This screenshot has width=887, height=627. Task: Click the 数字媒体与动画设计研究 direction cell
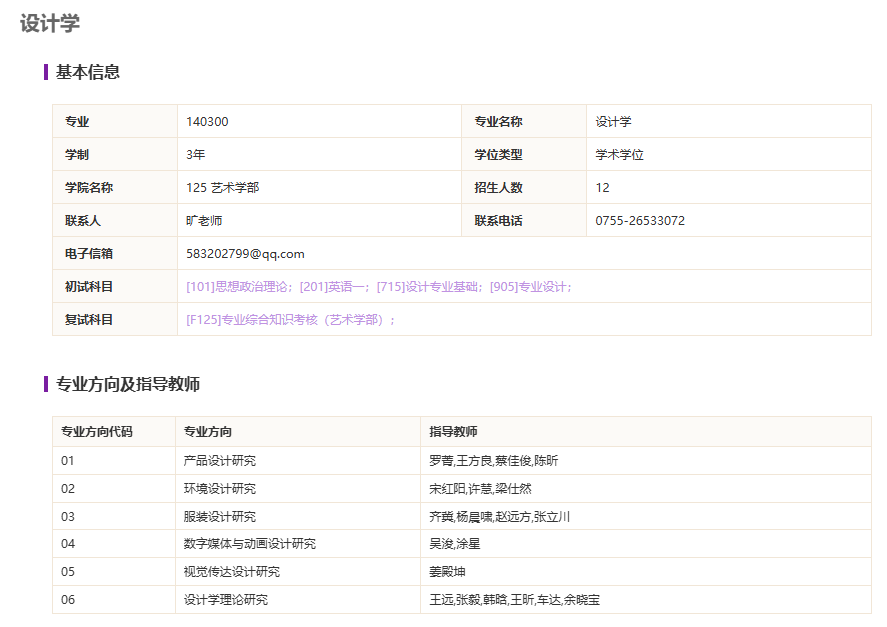click(250, 544)
